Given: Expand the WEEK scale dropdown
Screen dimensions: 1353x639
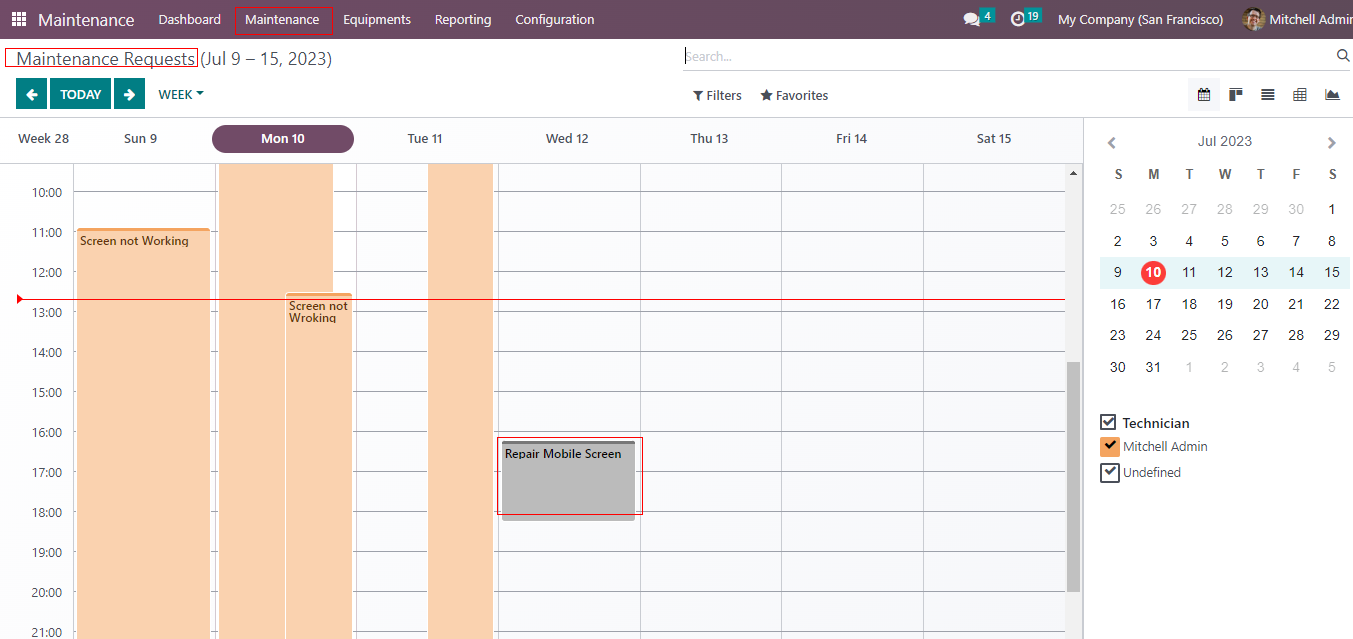Looking at the screenshot, I should click(x=180, y=94).
